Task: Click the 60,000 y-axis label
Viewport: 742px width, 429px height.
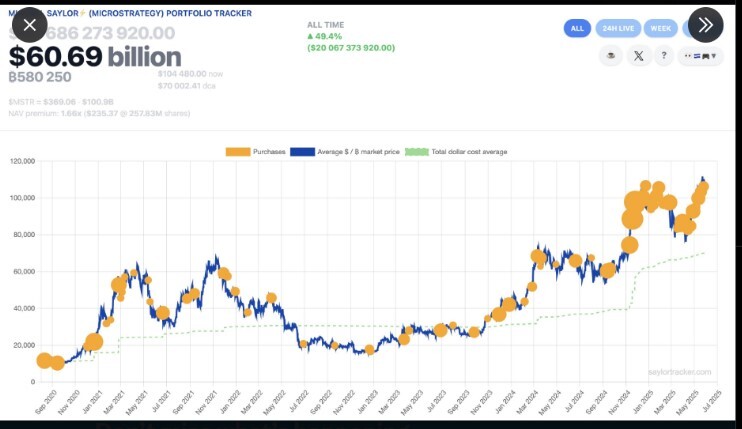Action: click(x=22, y=271)
